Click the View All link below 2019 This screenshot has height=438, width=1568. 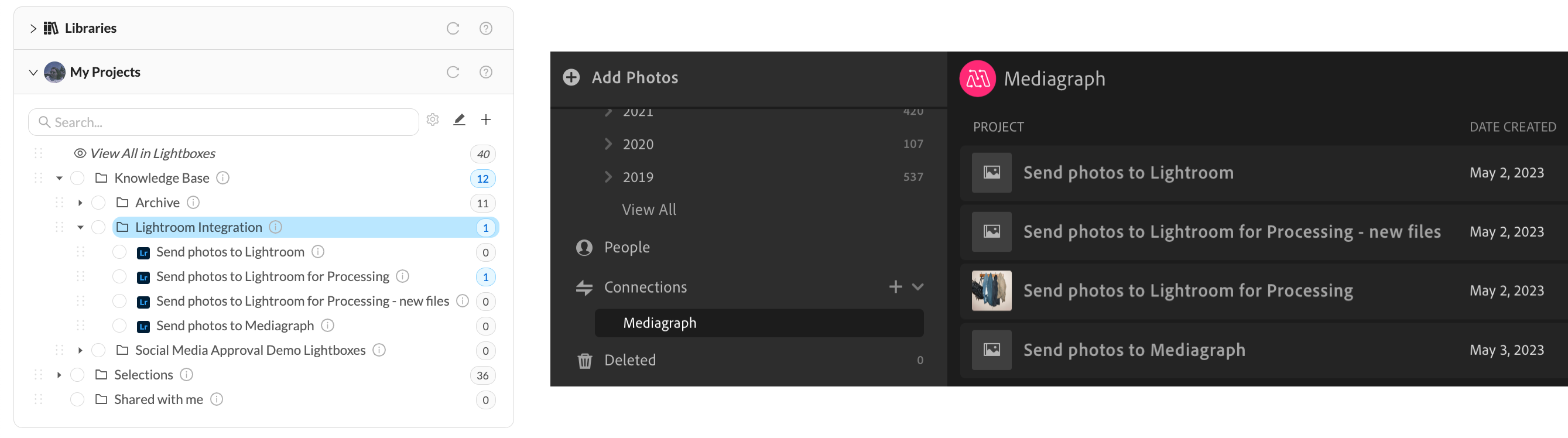[649, 208]
